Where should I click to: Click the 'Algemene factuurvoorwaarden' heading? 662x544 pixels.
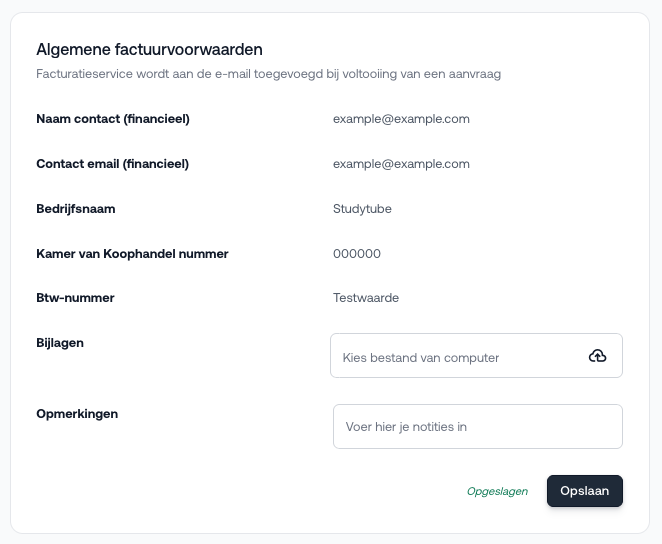(149, 49)
